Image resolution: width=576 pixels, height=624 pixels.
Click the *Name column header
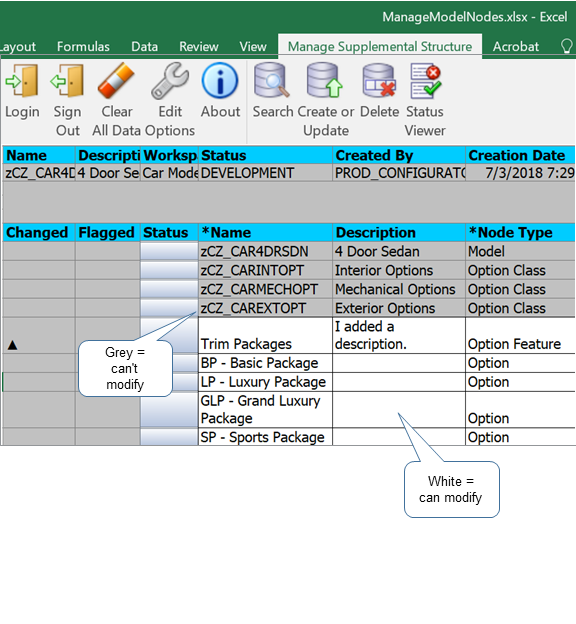tap(266, 232)
